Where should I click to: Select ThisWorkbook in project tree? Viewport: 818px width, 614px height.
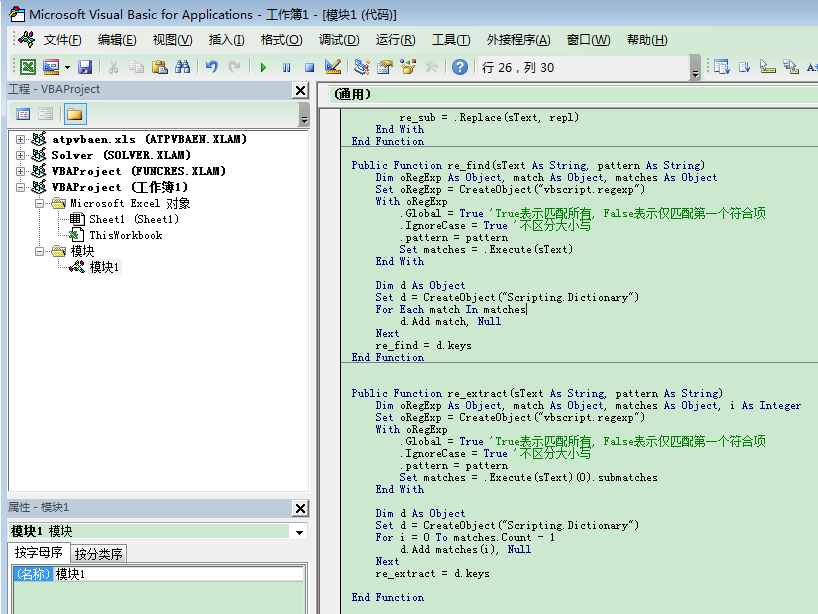[x=125, y=235]
